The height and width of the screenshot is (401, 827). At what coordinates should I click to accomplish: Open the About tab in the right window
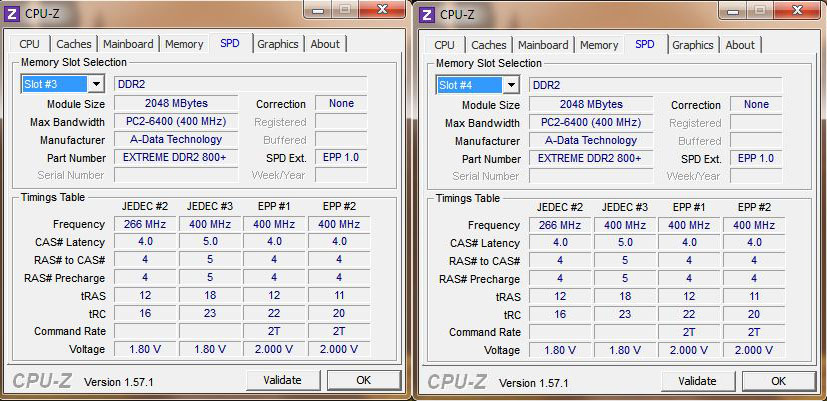click(x=740, y=45)
